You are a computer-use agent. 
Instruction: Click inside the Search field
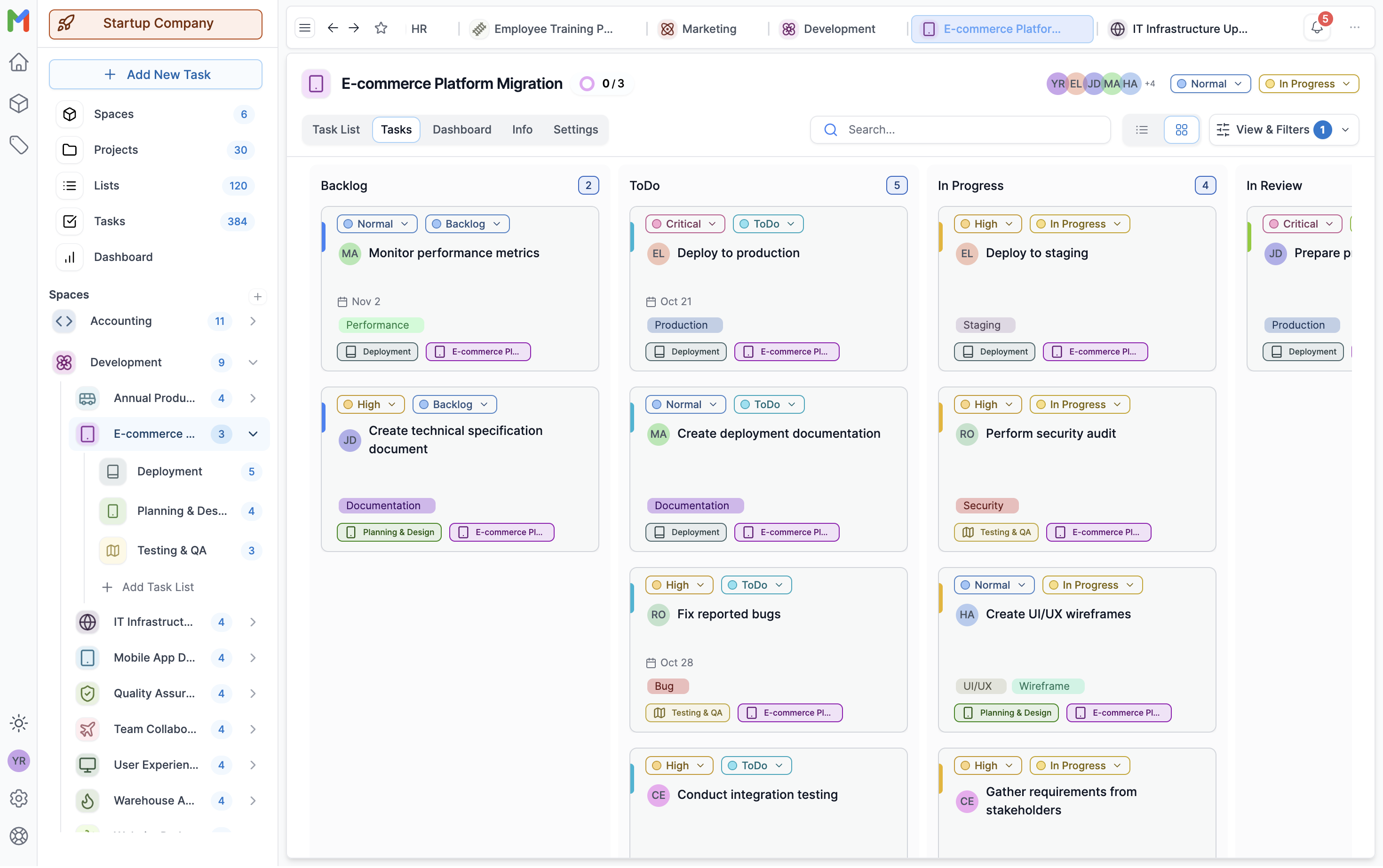[x=959, y=129]
